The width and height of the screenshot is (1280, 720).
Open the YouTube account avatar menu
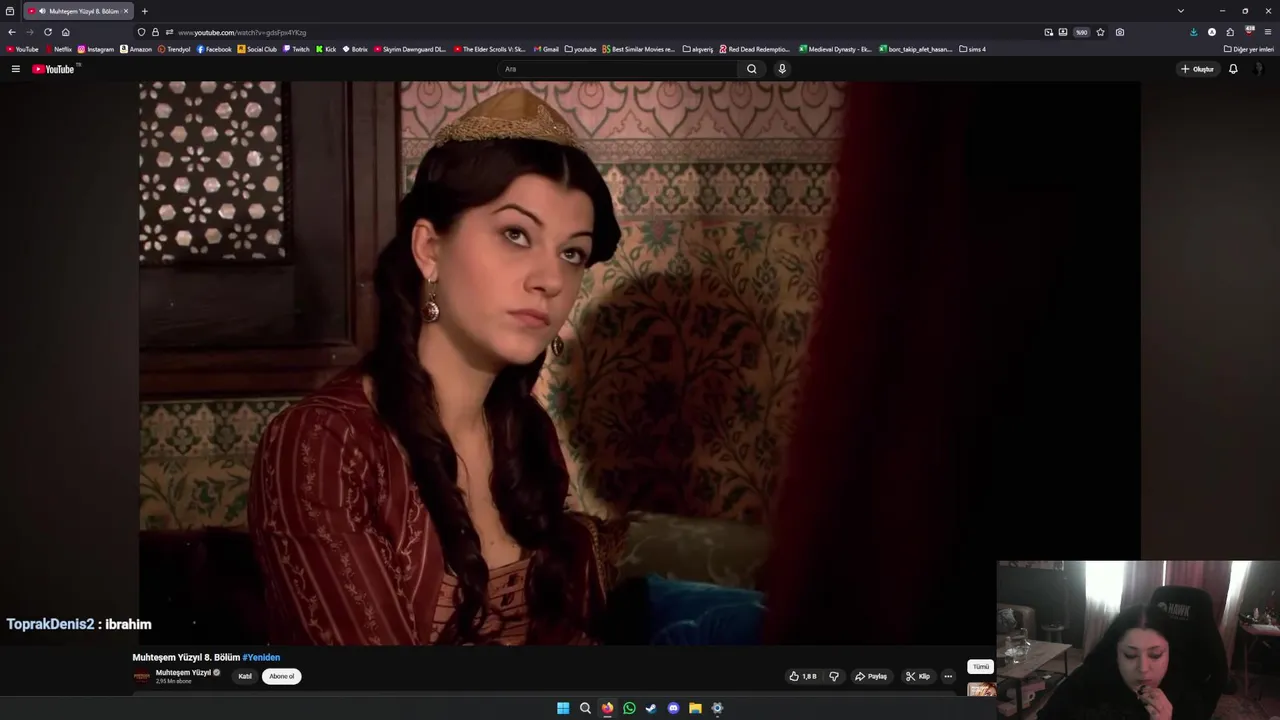point(1260,69)
